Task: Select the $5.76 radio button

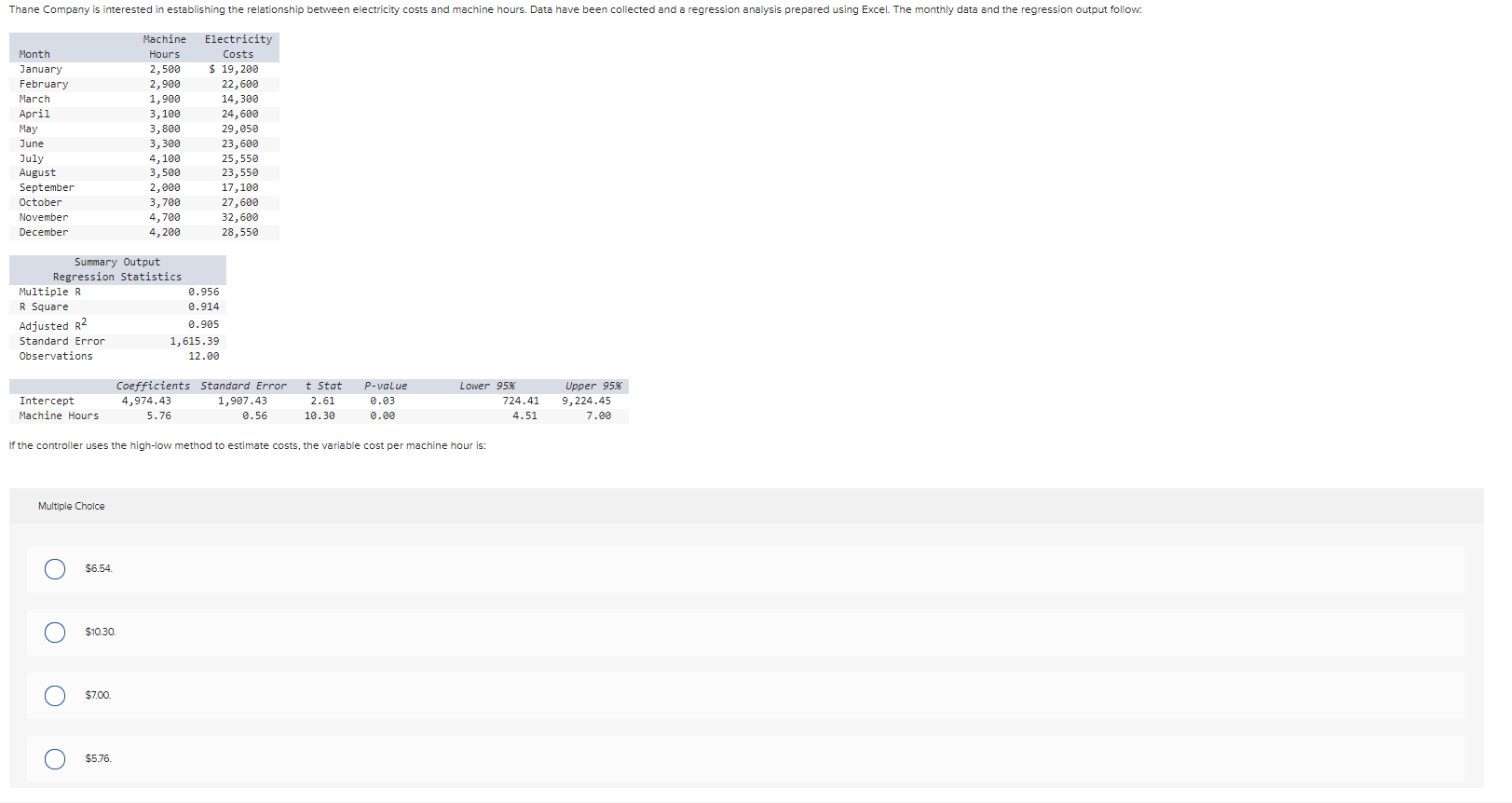Action: [55, 759]
